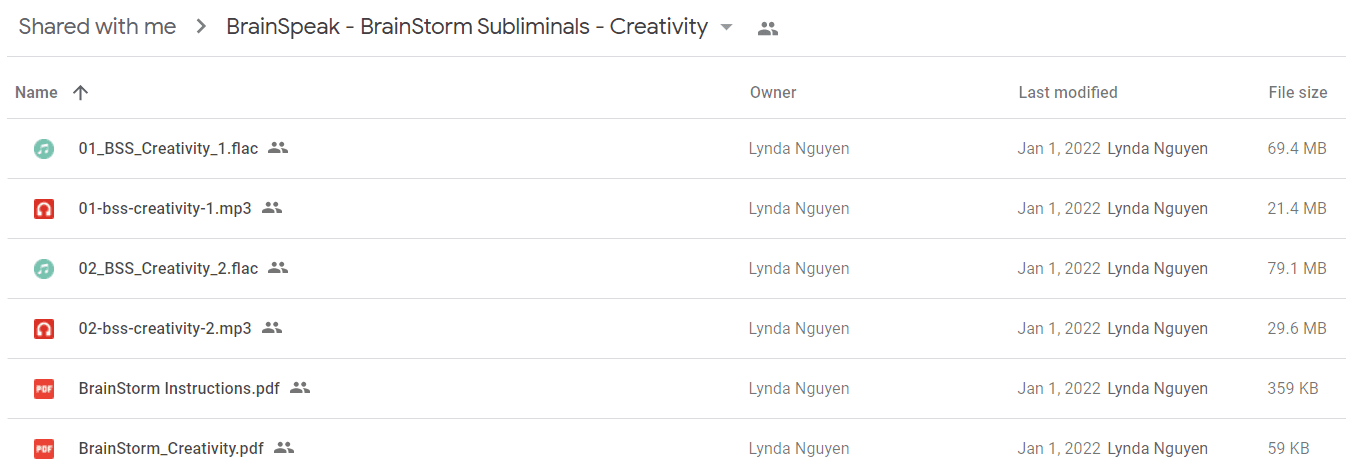This screenshot has width=1346, height=476.
Task: Click the Owner column header
Action: click(x=773, y=92)
